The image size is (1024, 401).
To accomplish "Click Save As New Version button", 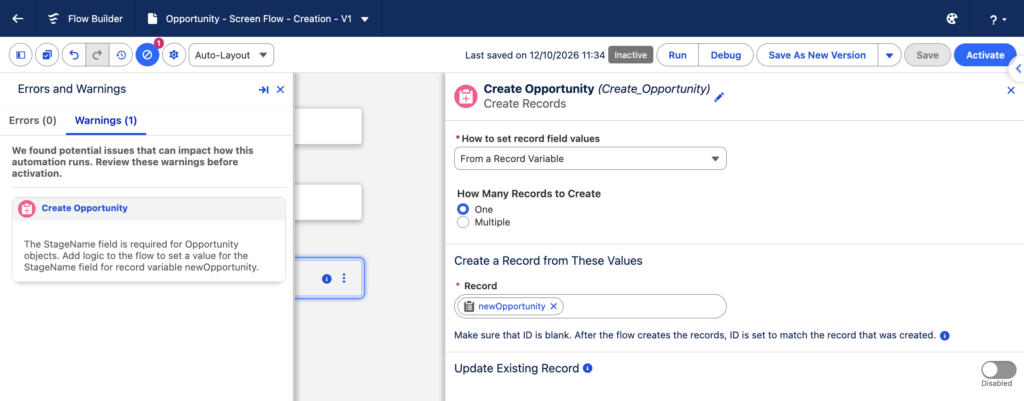I will tap(817, 55).
